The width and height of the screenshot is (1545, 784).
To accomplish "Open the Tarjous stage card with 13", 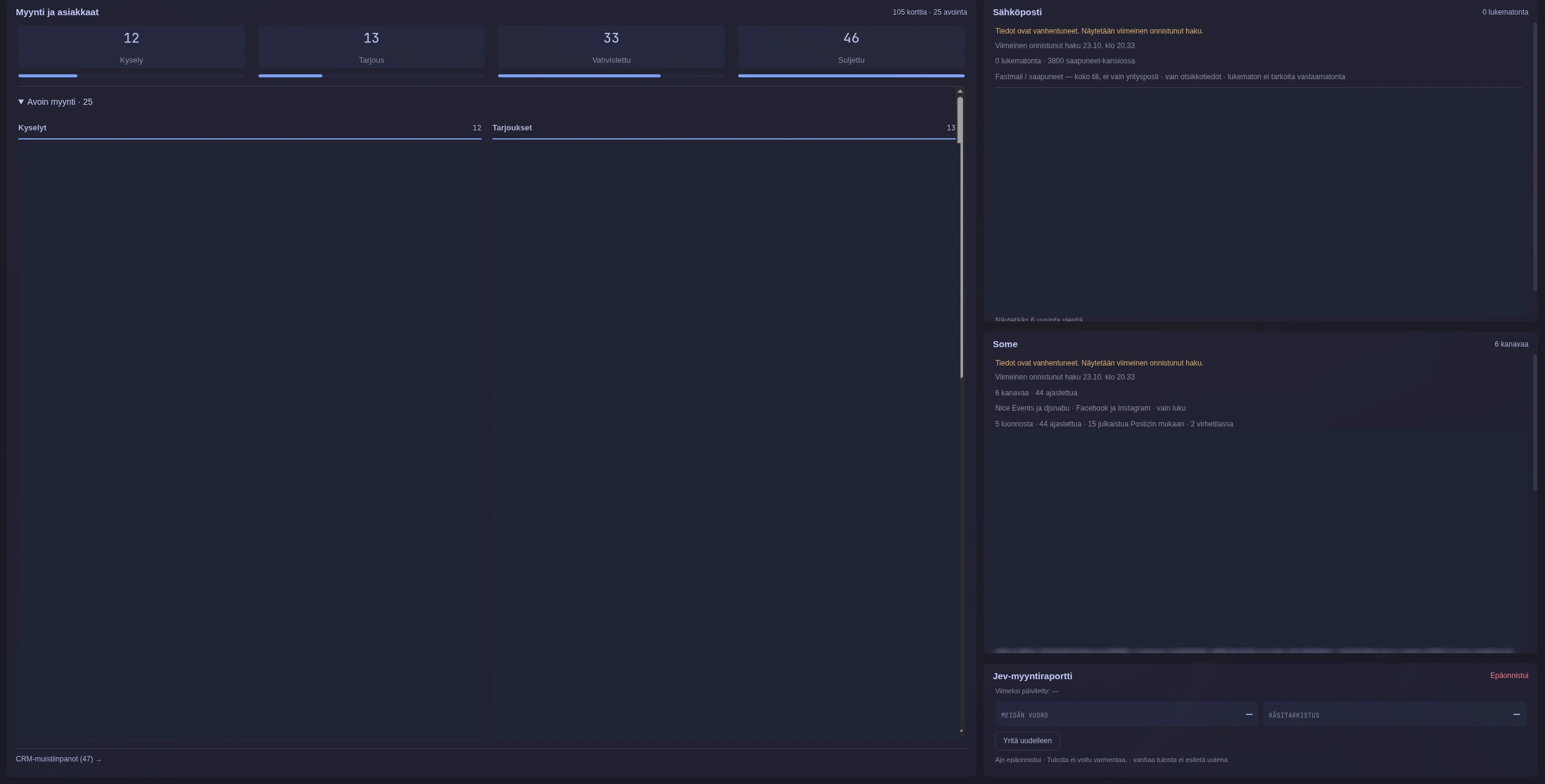I will pos(371,47).
